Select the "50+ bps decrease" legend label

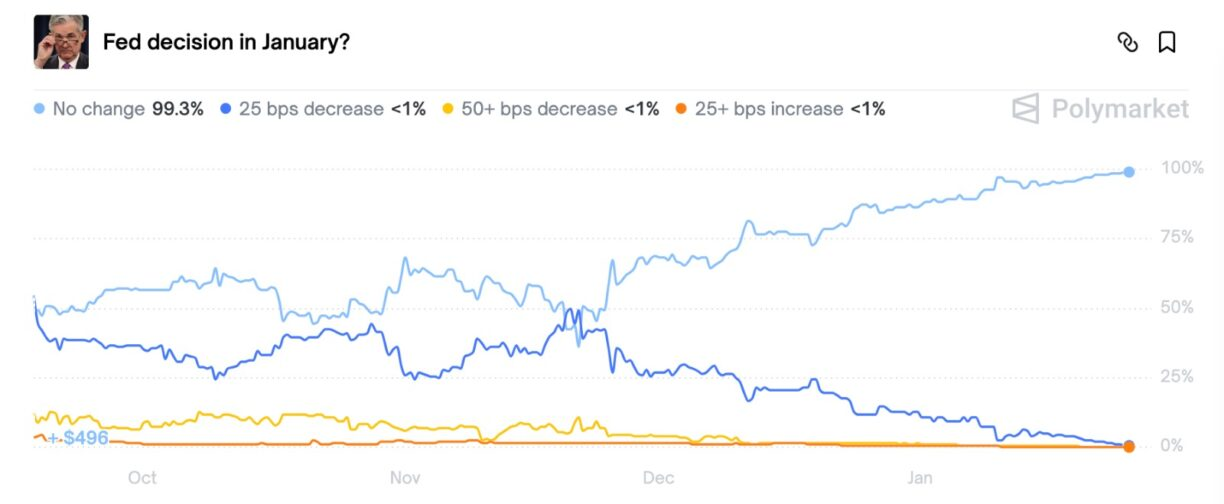click(539, 109)
